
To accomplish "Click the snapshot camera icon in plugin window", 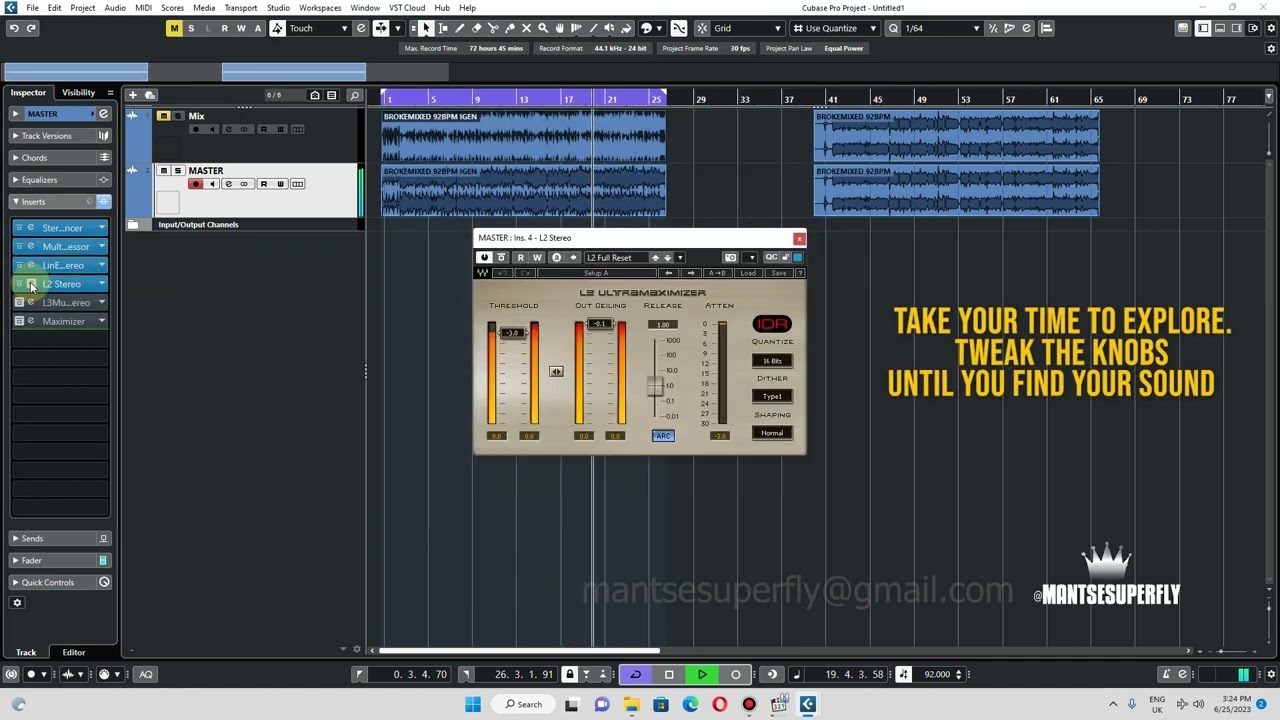I will point(730,257).
